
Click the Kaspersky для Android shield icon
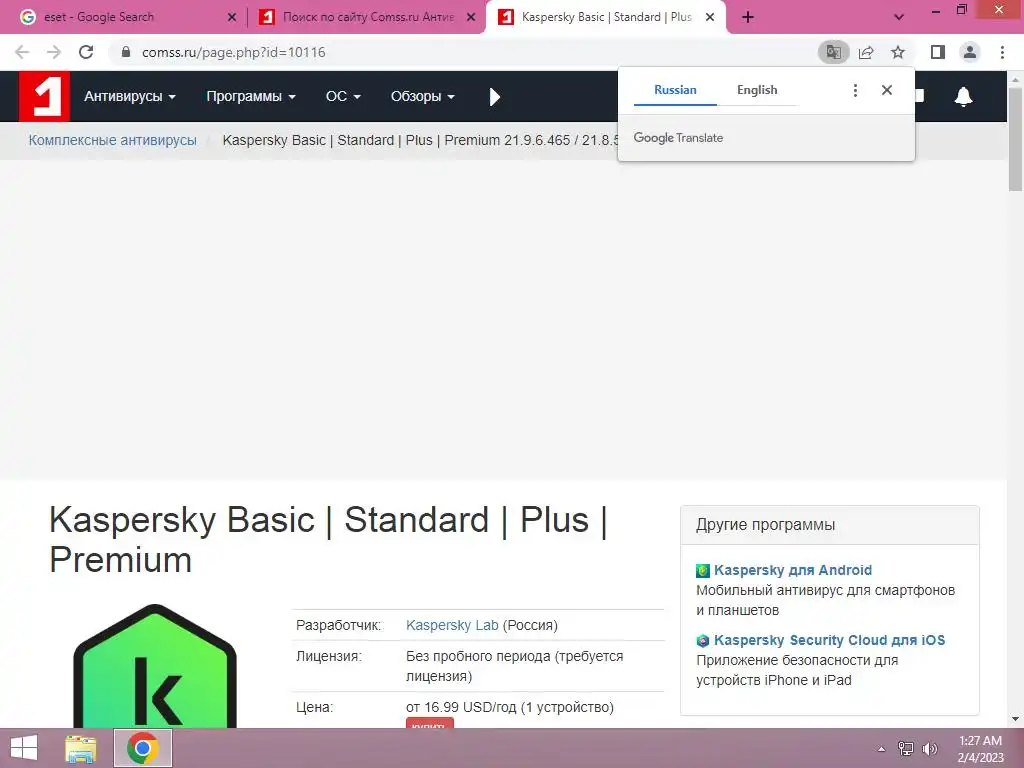[703, 571]
